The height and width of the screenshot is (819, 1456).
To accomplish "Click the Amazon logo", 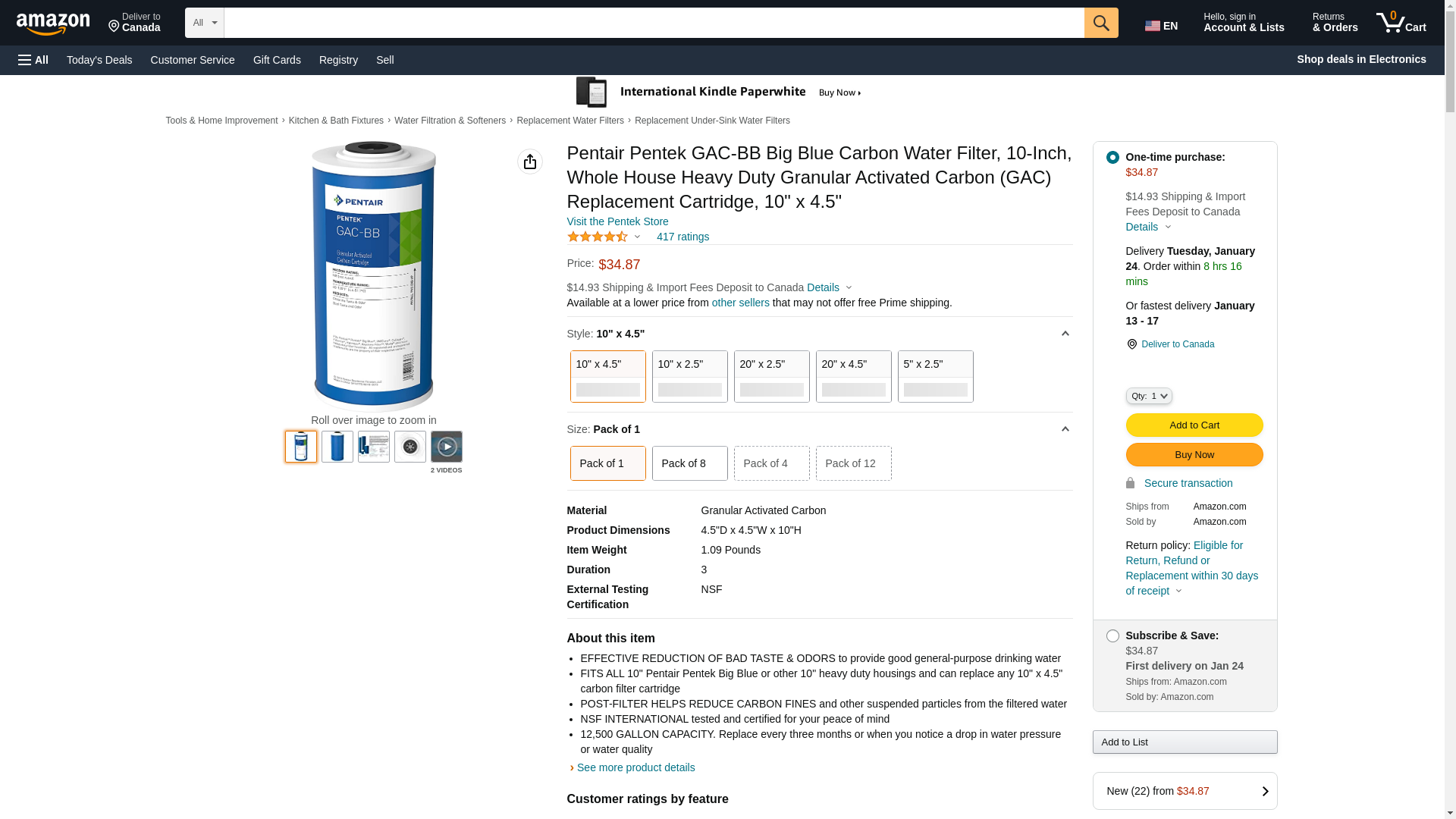I will point(53,24).
